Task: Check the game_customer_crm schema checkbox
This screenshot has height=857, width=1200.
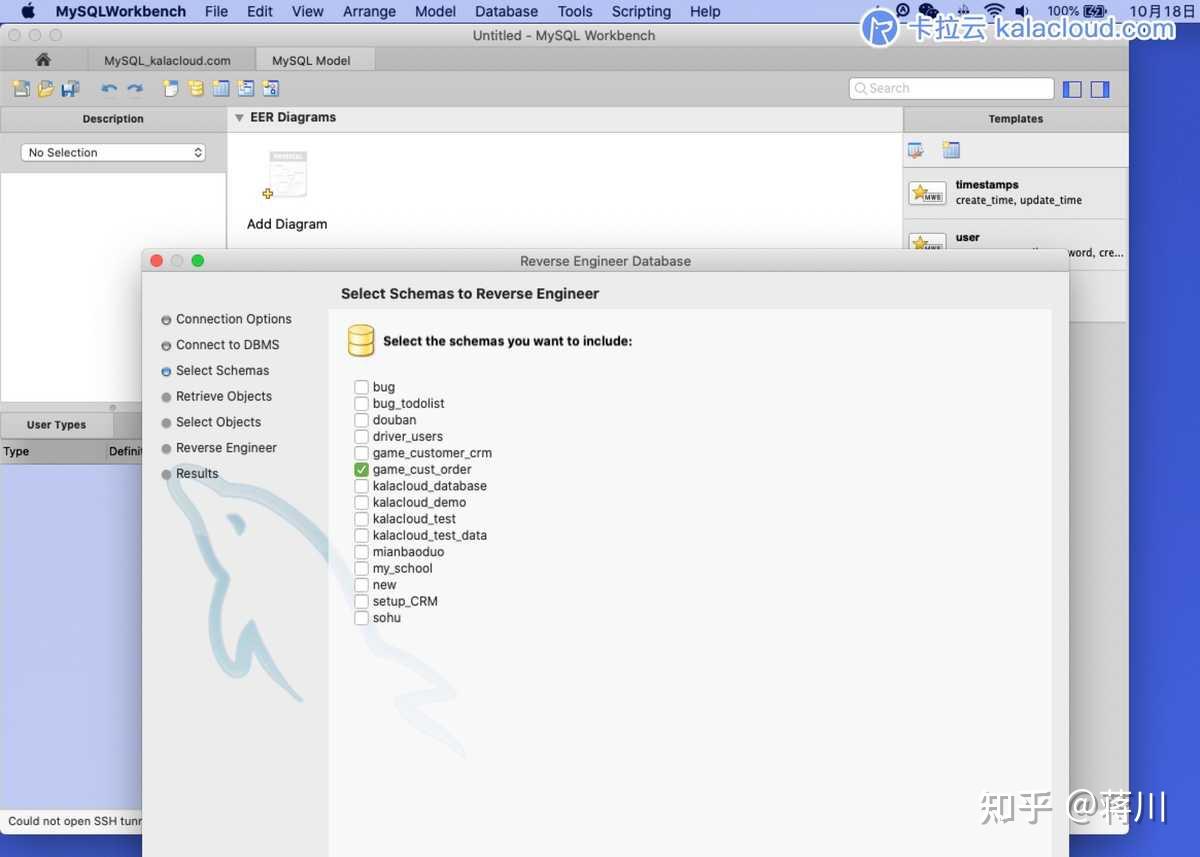Action: (x=361, y=453)
